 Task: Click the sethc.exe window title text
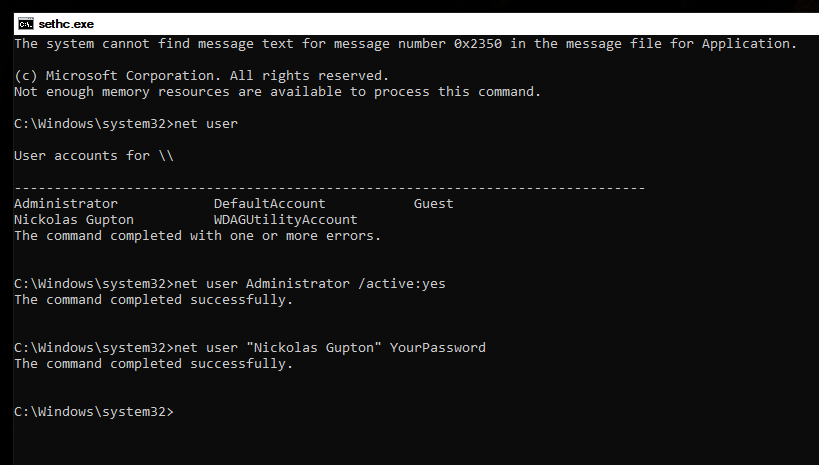(x=66, y=24)
